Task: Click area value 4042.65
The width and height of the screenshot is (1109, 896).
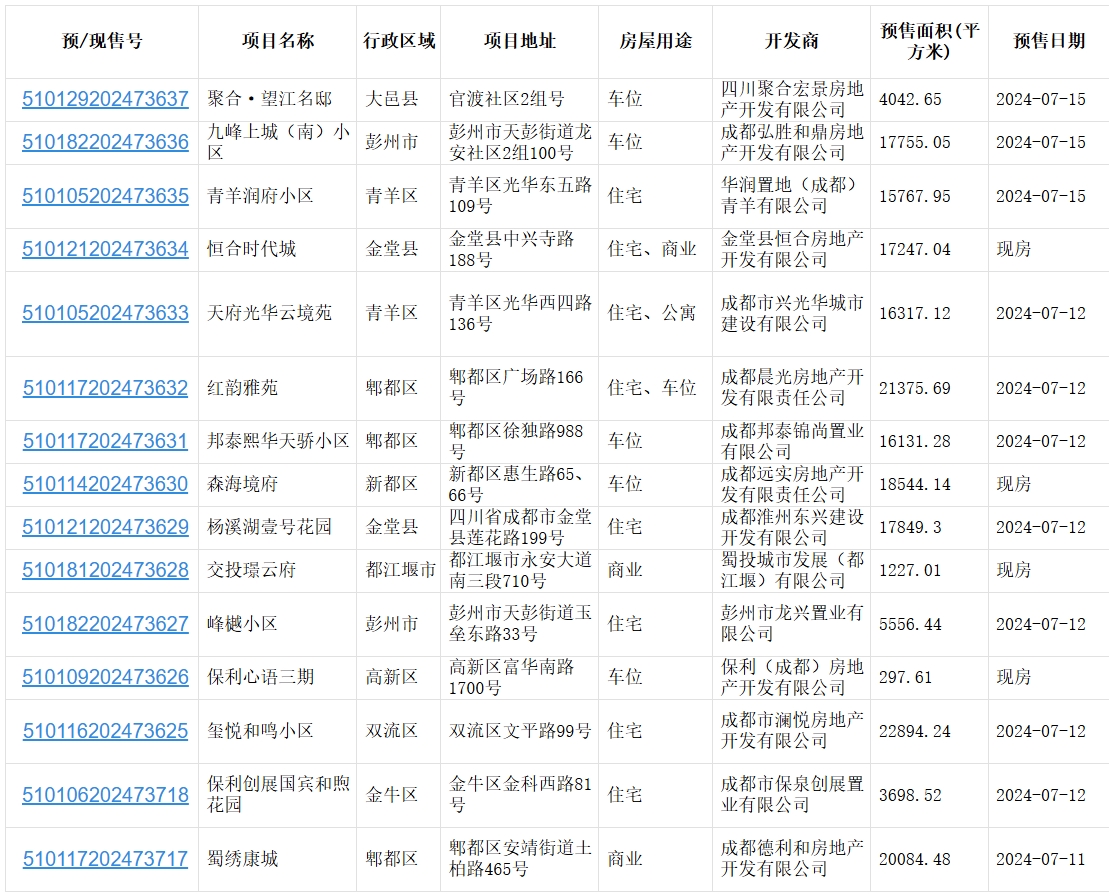Action: coord(910,100)
